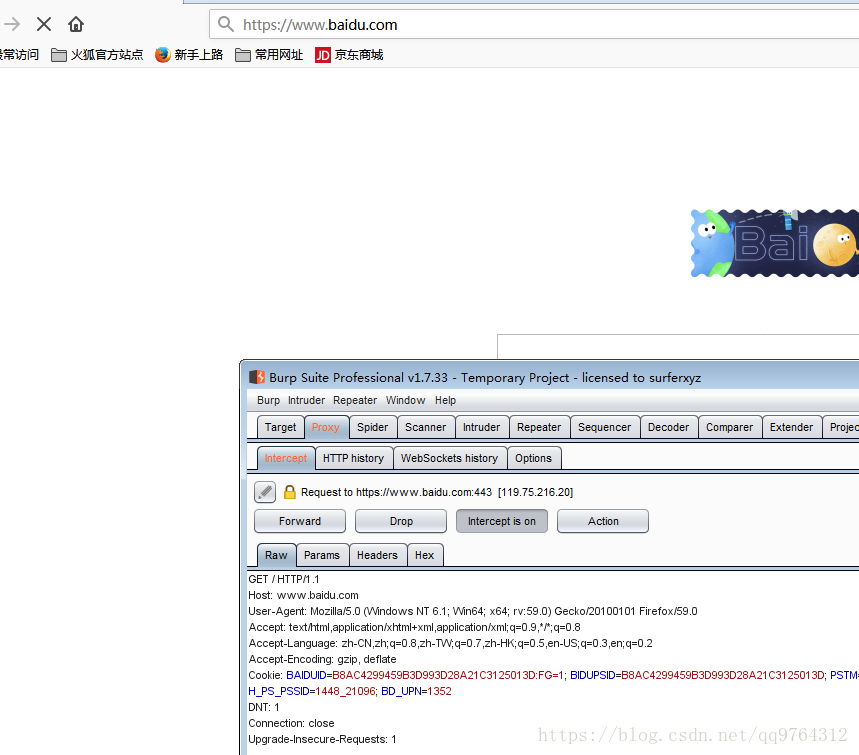Select the Intercept sub-tab

(286, 459)
